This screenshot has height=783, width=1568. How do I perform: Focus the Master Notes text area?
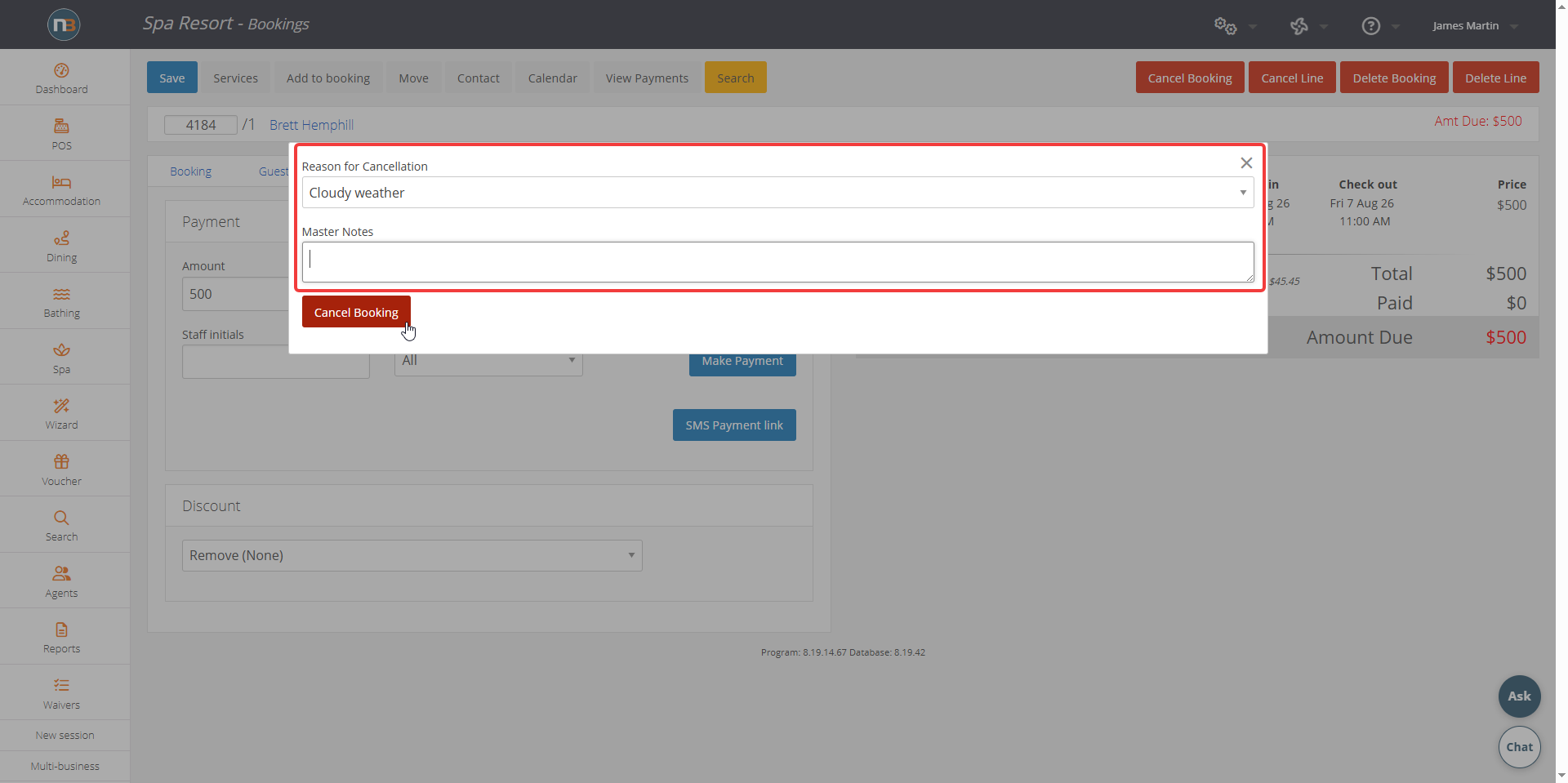tap(777, 262)
